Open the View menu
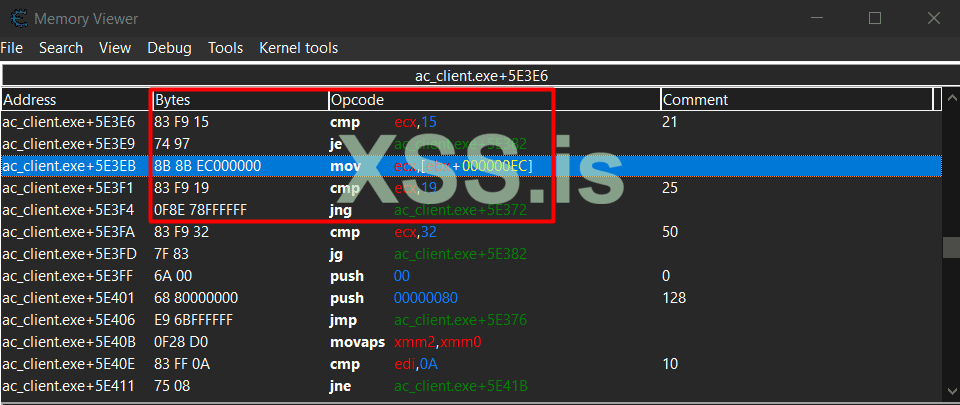The height and width of the screenshot is (405, 960). tap(114, 48)
